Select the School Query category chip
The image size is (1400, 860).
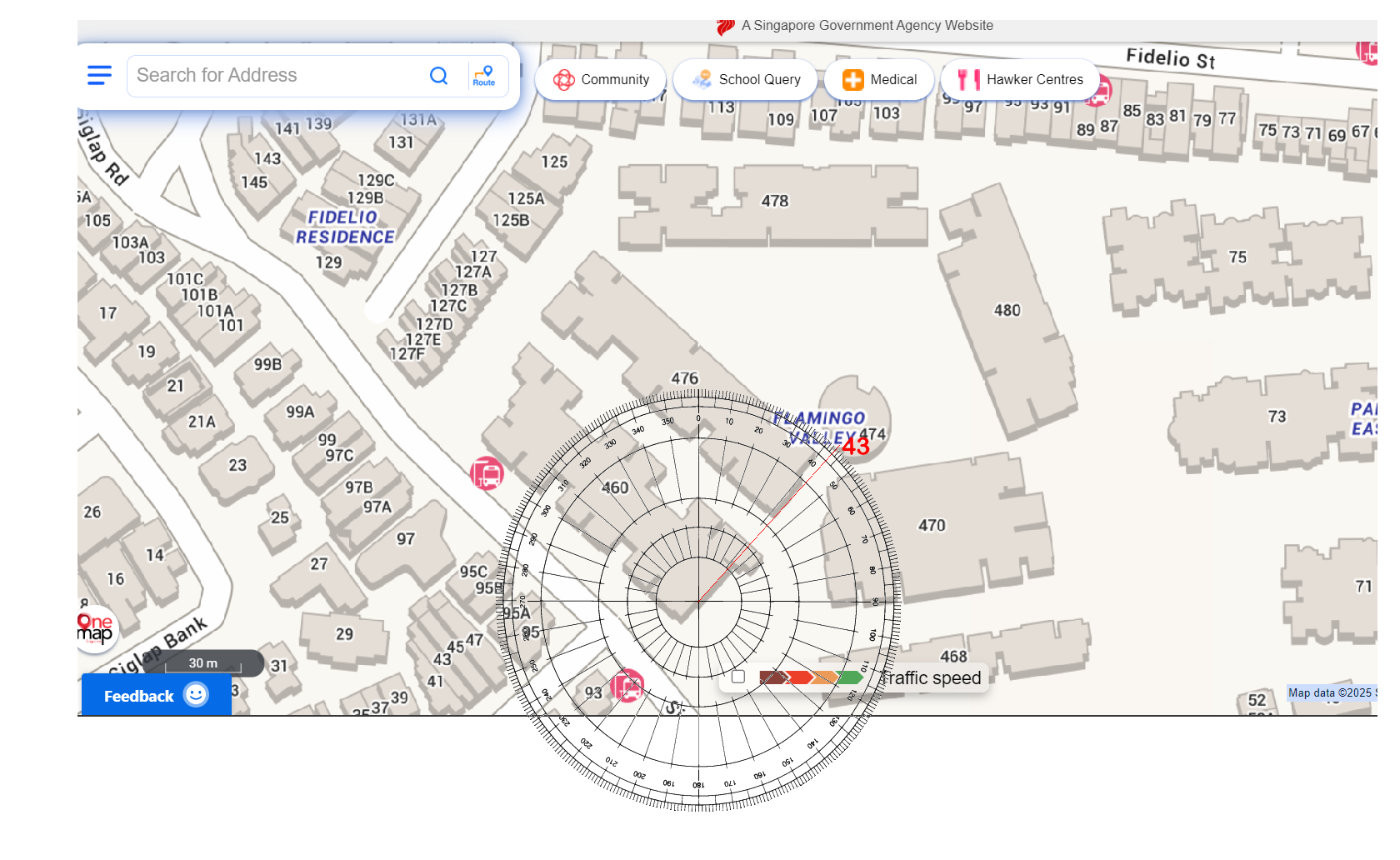[x=745, y=80]
